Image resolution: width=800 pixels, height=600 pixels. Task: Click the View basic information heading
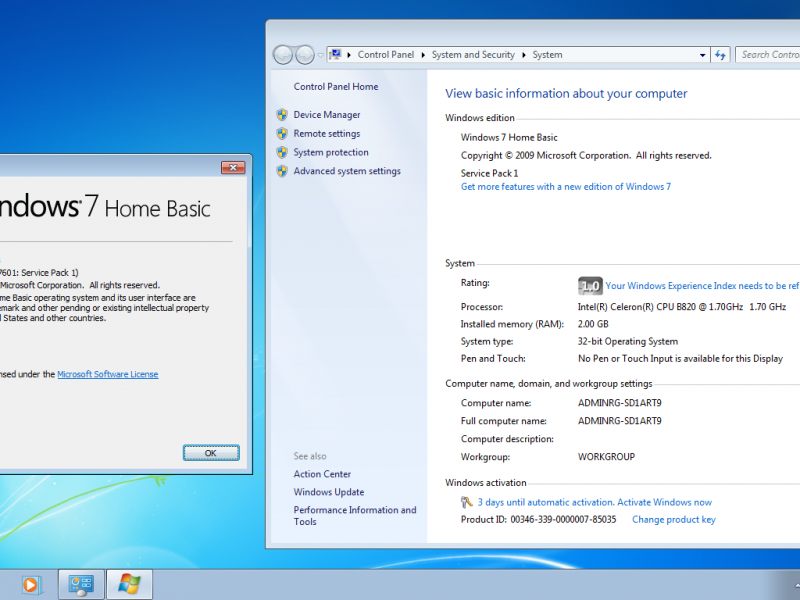566,93
